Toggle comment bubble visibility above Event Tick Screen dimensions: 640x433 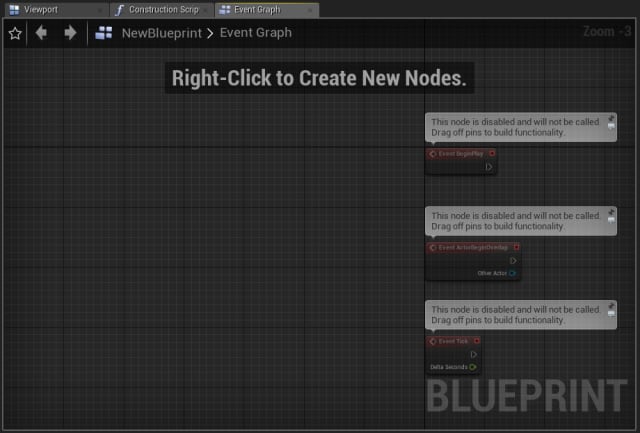(x=611, y=314)
